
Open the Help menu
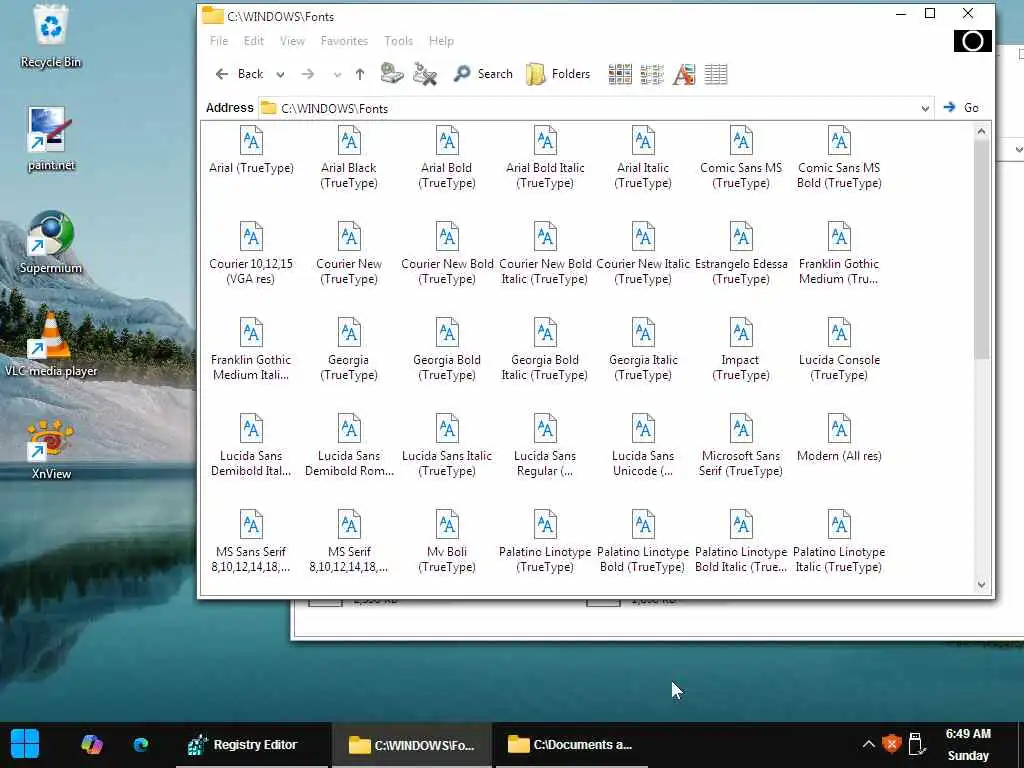[441, 40]
